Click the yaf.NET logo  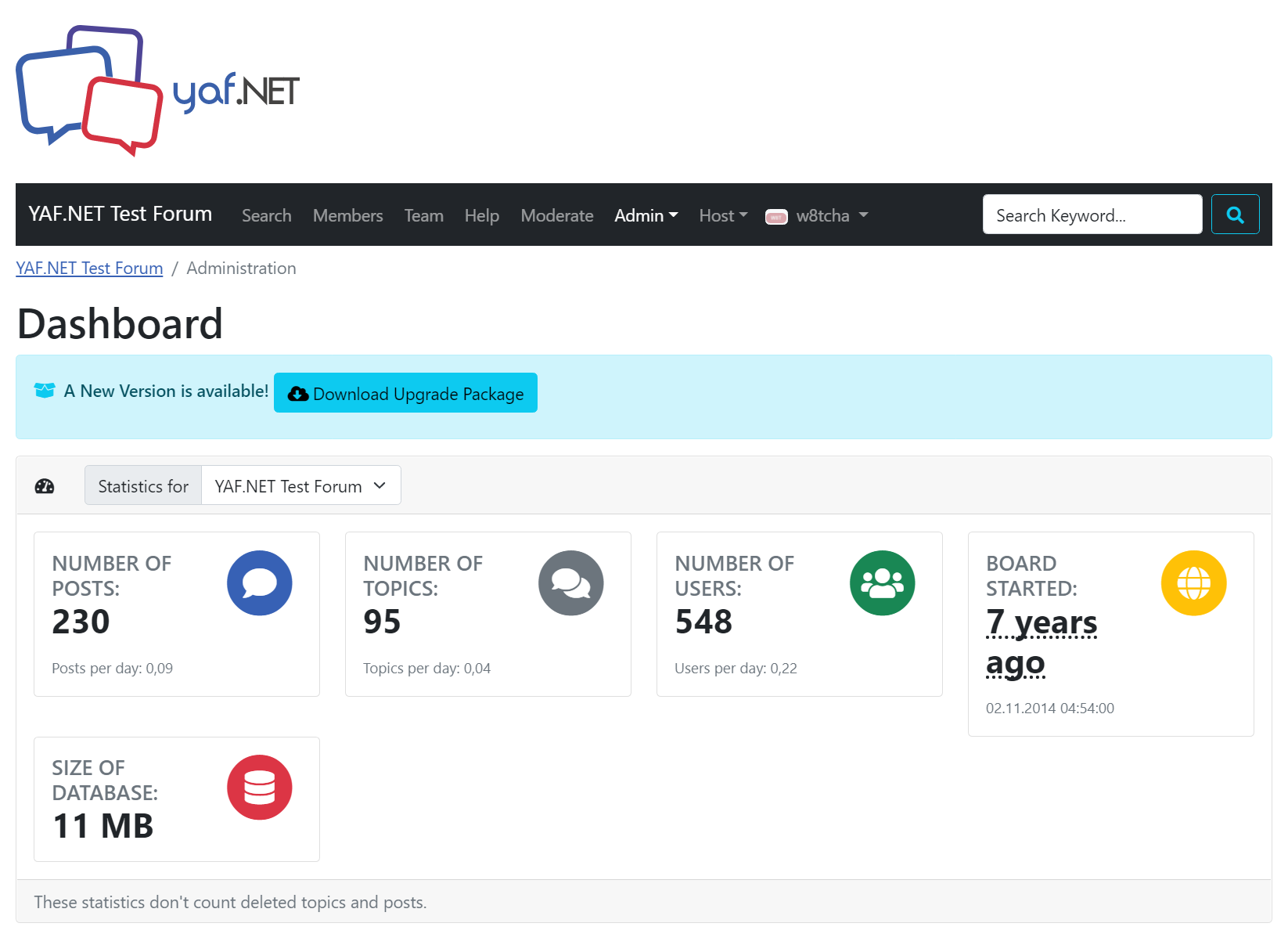(x=158, y=91)
